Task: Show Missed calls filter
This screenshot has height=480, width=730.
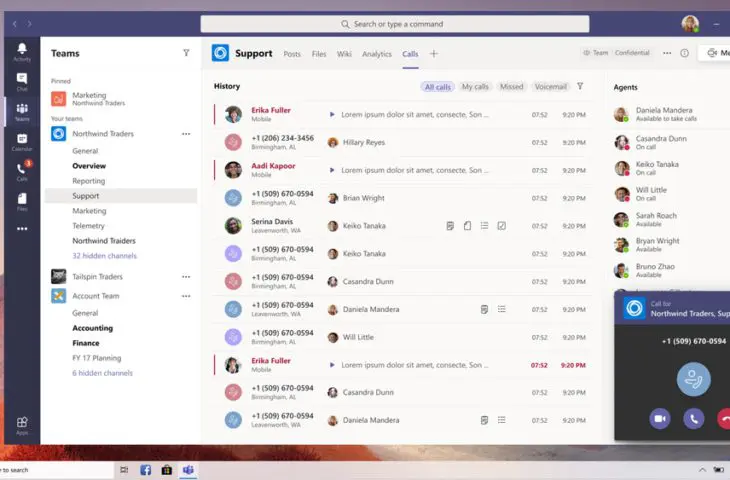Action: click(511, 87)
